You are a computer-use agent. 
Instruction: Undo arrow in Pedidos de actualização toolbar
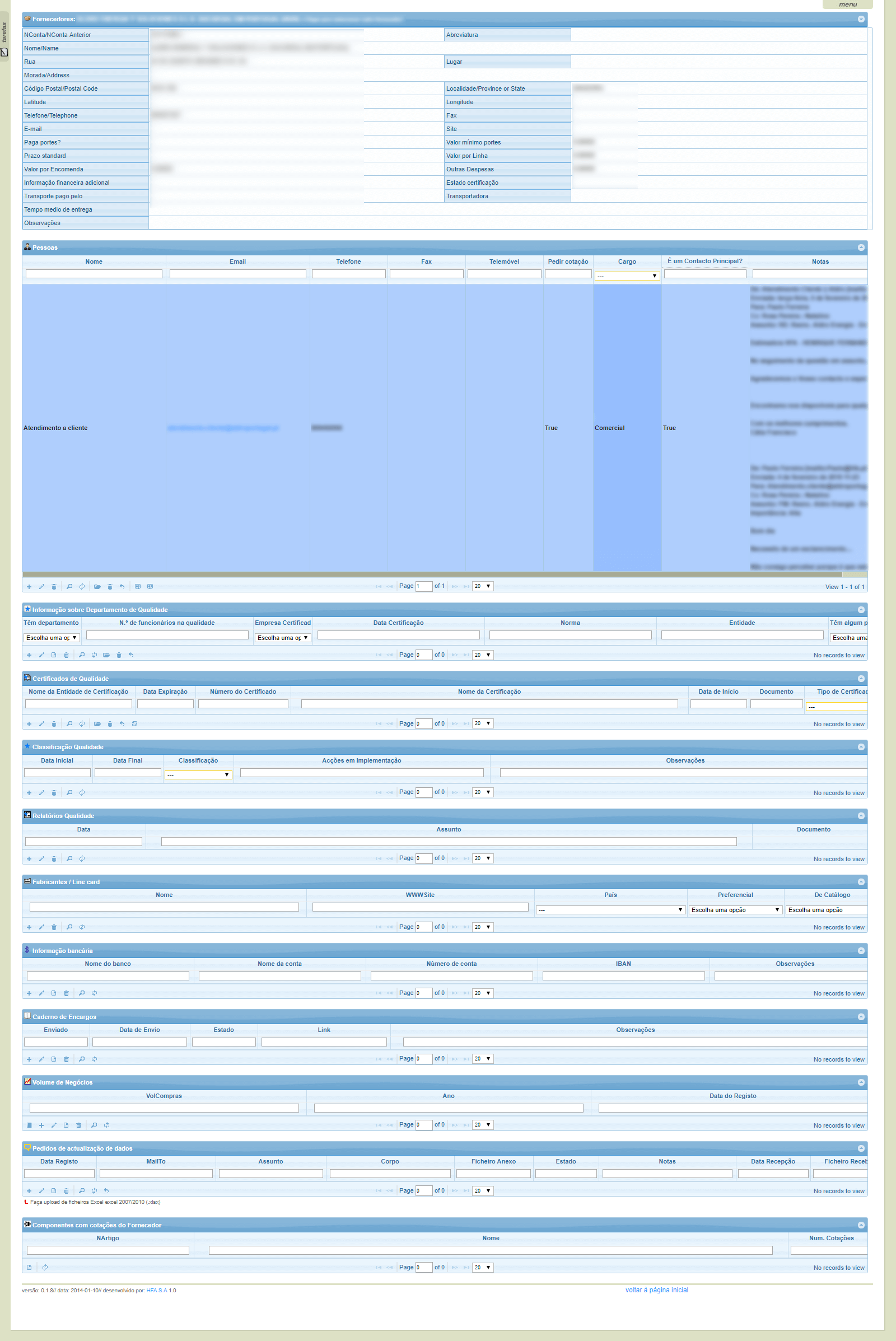106,1191
